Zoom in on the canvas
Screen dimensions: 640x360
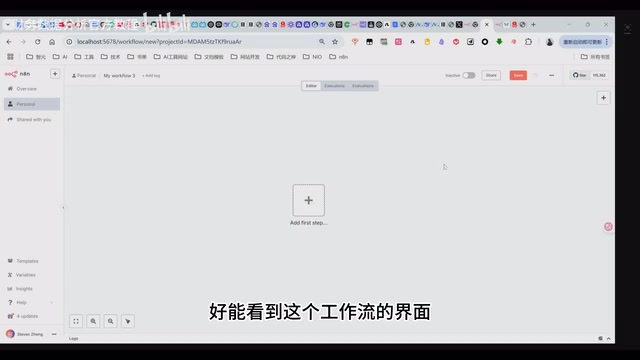pyautogui.click(x=93, y=321)
